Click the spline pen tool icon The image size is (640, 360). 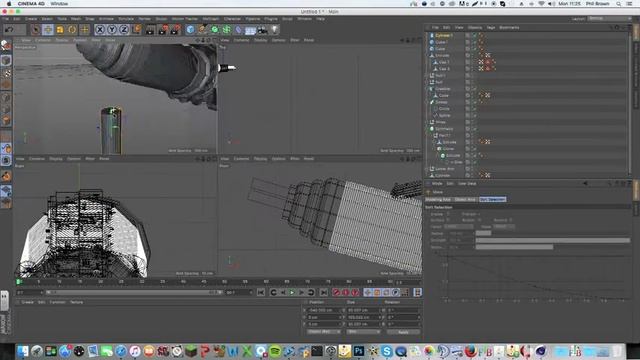(x=202, y=29)
